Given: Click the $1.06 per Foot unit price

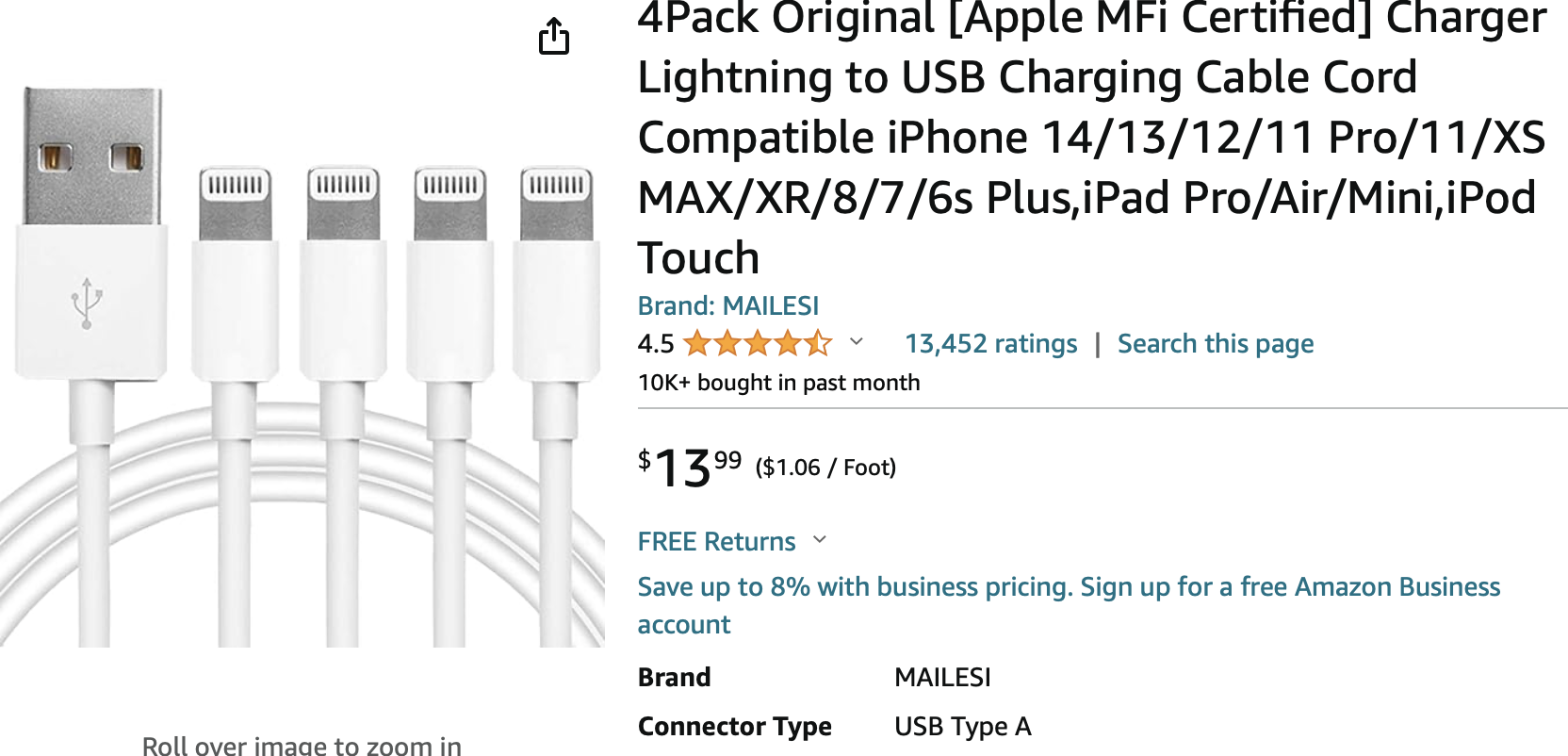Looking at the screenshot, I should point(825,468).
